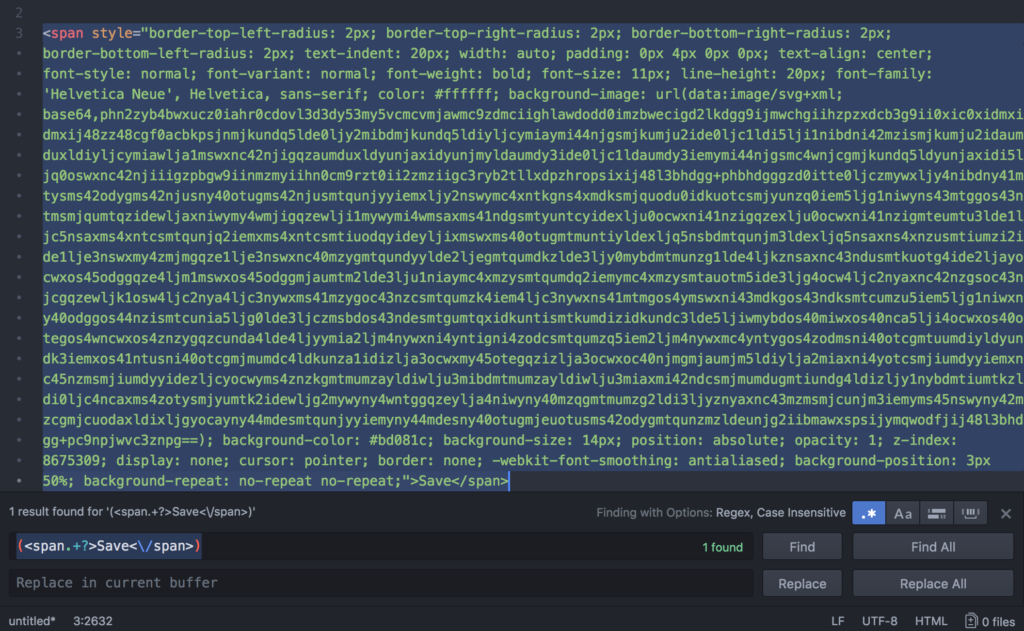Toggle Regex mode off in search options
The width and height of the screenshot is (1024, 631).
868,512
